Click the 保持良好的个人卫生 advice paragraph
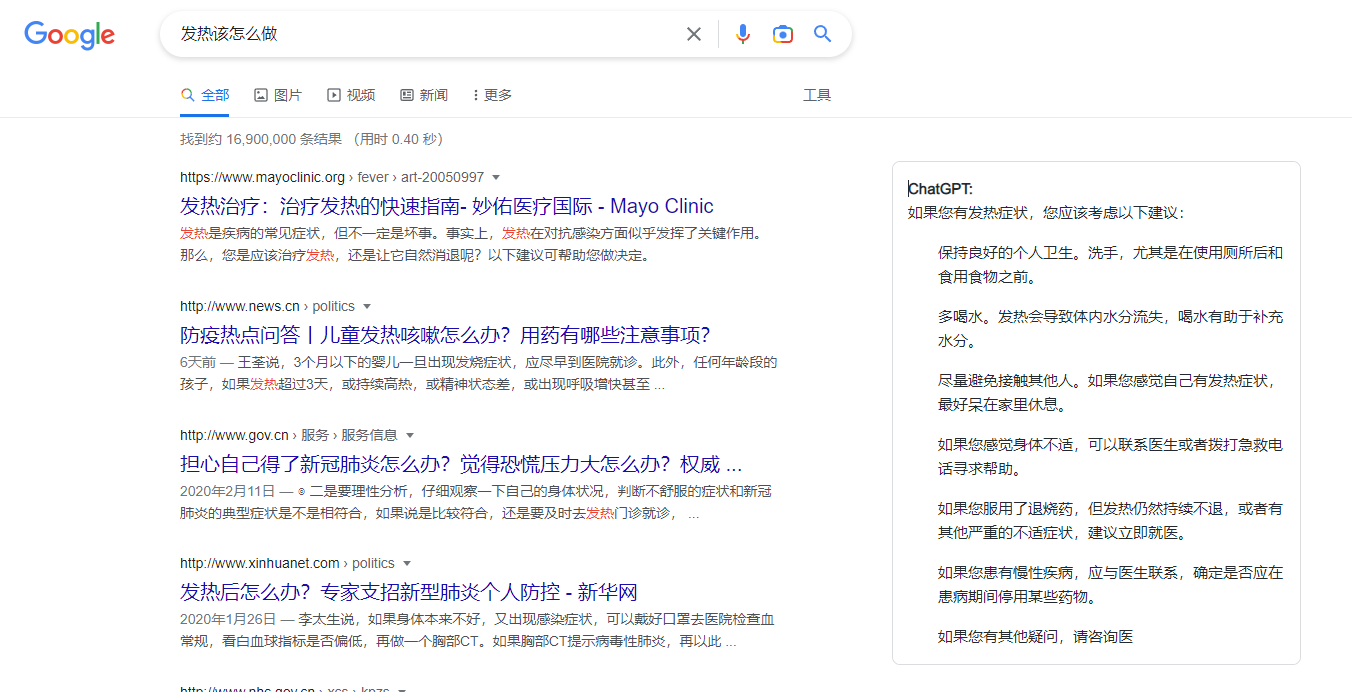 pyautogui.click(x=1110, y=265)
